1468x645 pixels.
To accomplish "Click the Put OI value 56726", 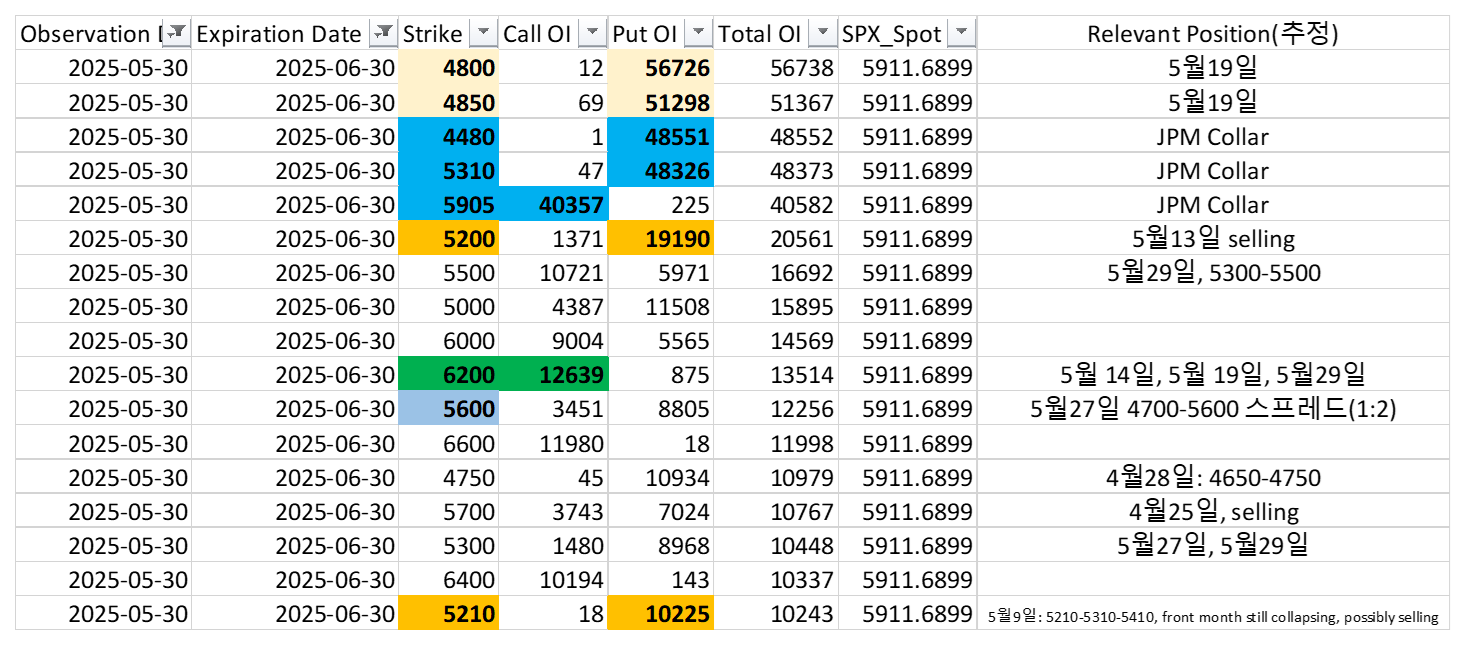I will 661,68.
